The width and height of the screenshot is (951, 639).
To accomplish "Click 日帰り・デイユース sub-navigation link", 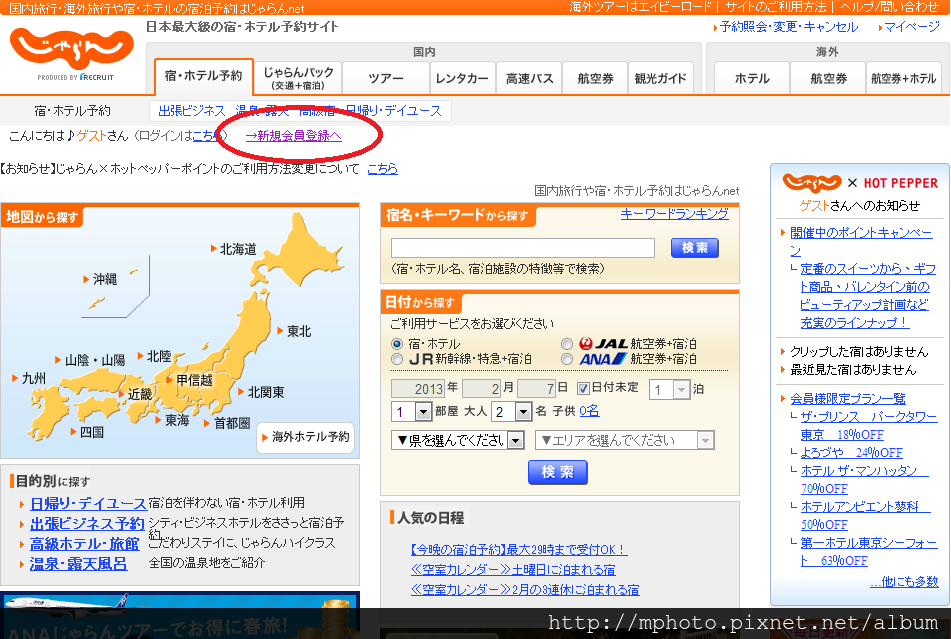I will 393,111.
